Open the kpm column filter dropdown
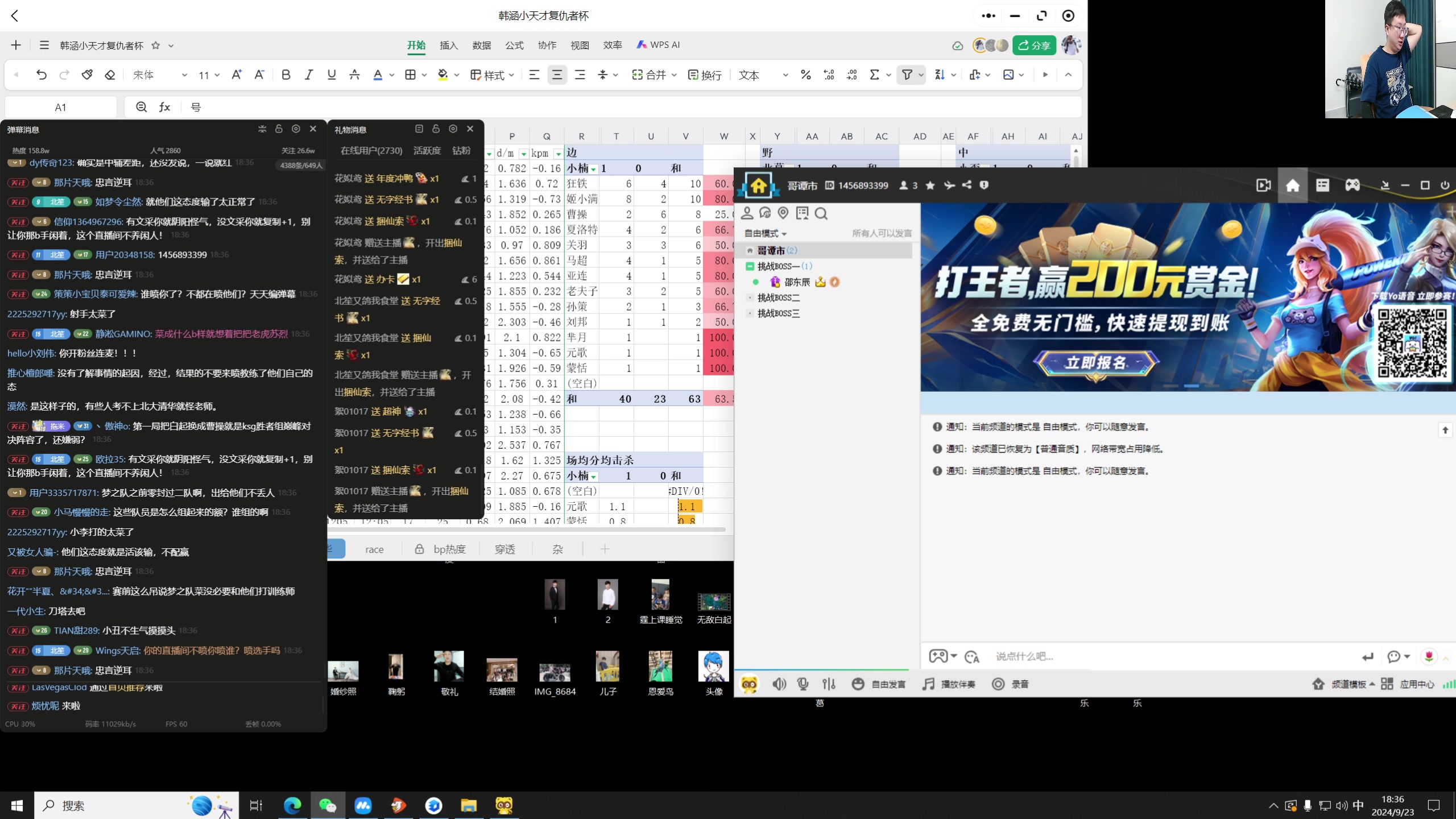Screen dimensions: 1456x819 559,154
